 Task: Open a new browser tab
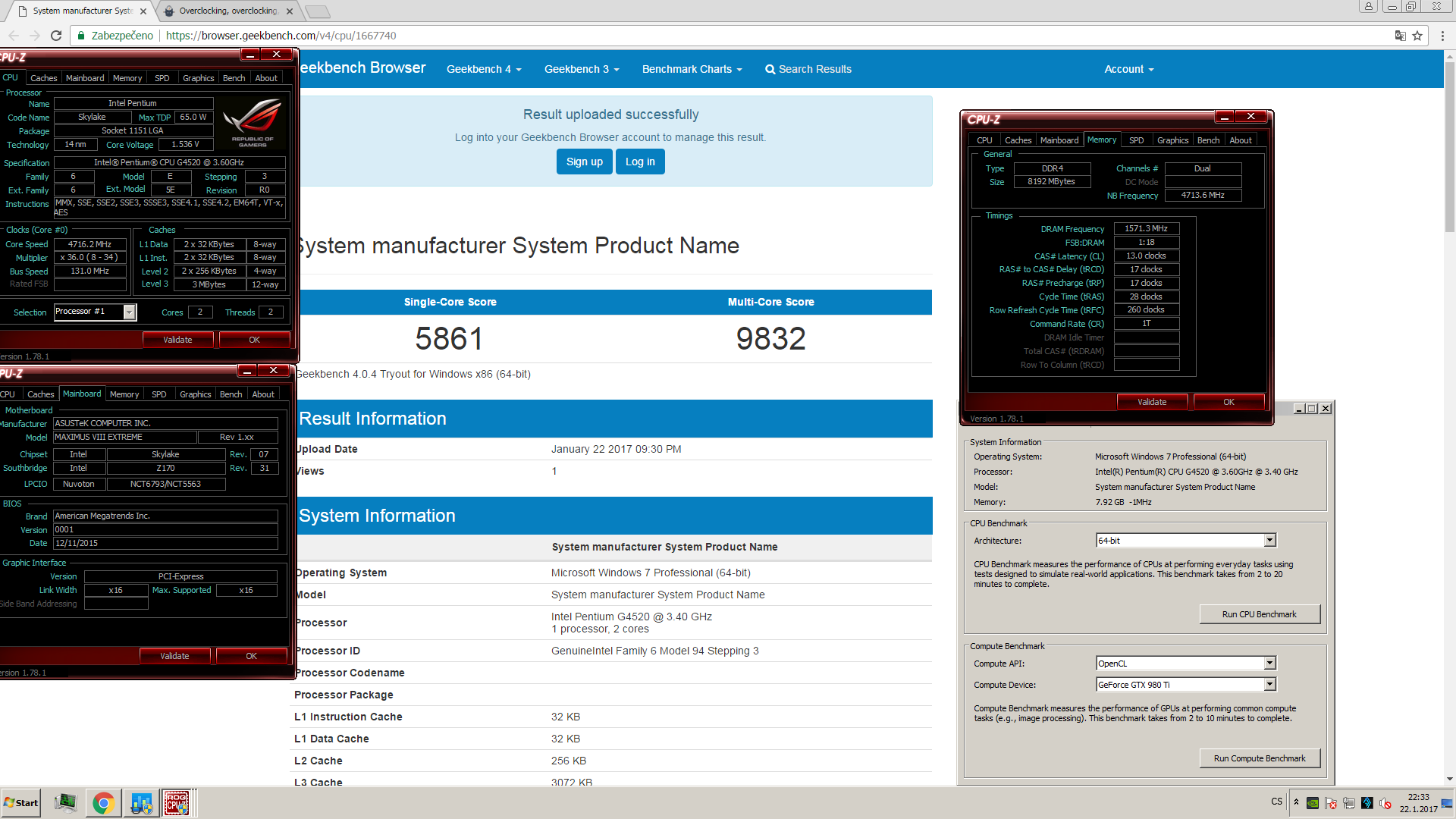click(x=318, y=11)
